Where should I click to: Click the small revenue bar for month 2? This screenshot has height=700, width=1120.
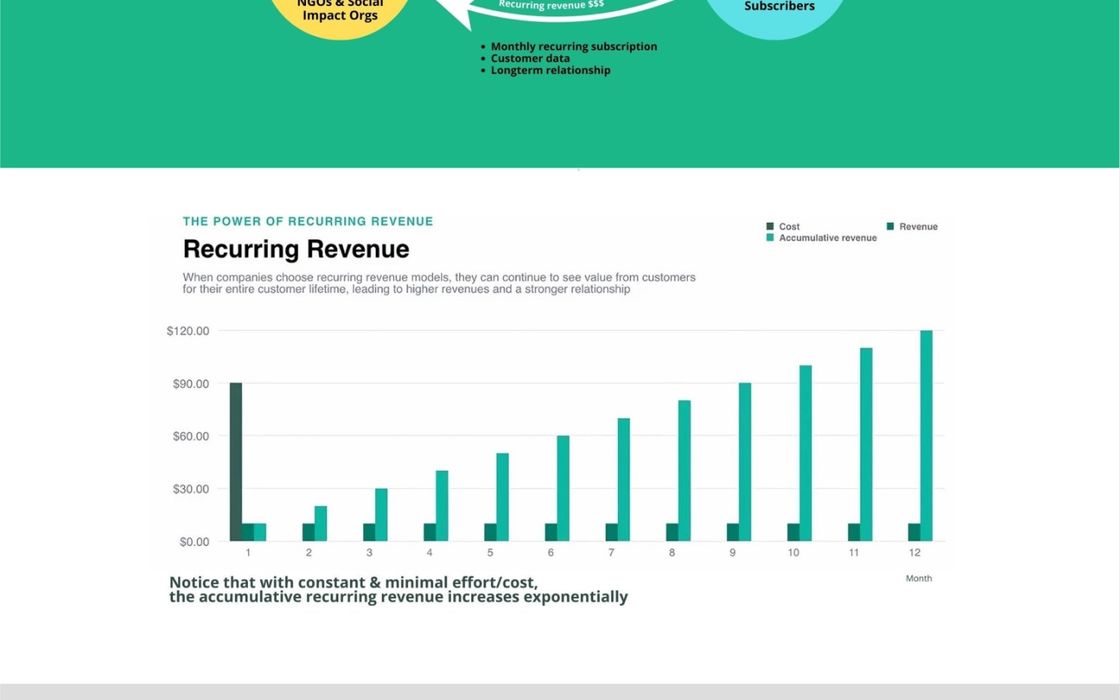pyautogui.click(x=309, y=533)
